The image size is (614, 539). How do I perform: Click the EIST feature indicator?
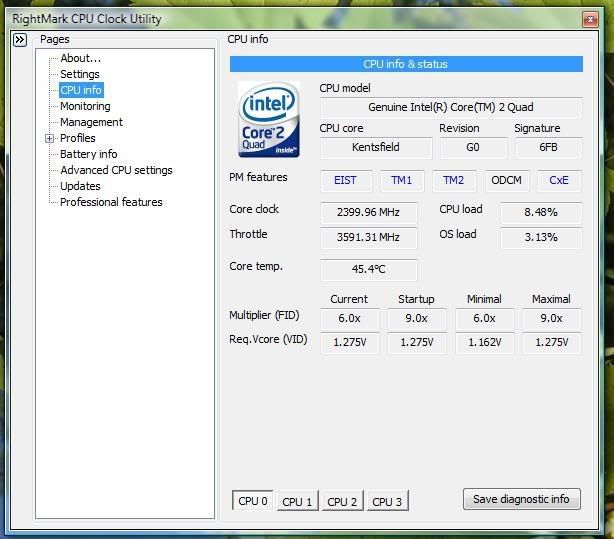coord(345,181)
